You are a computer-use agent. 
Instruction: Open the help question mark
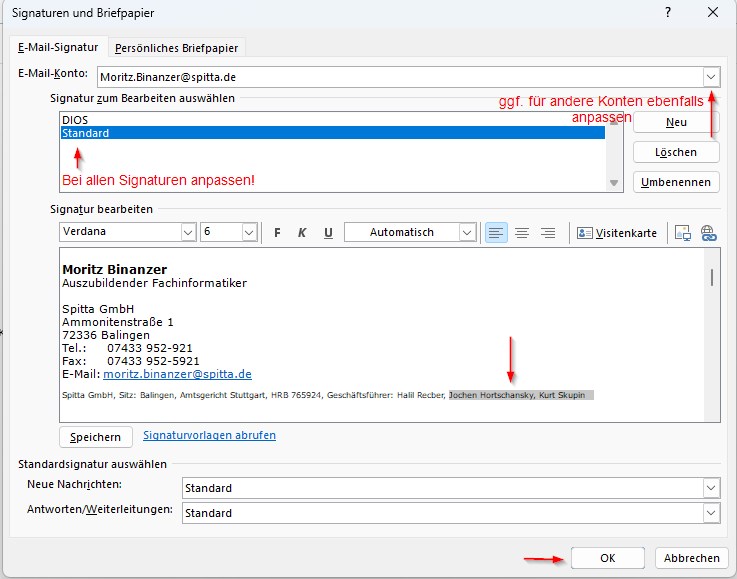point(666,13)
